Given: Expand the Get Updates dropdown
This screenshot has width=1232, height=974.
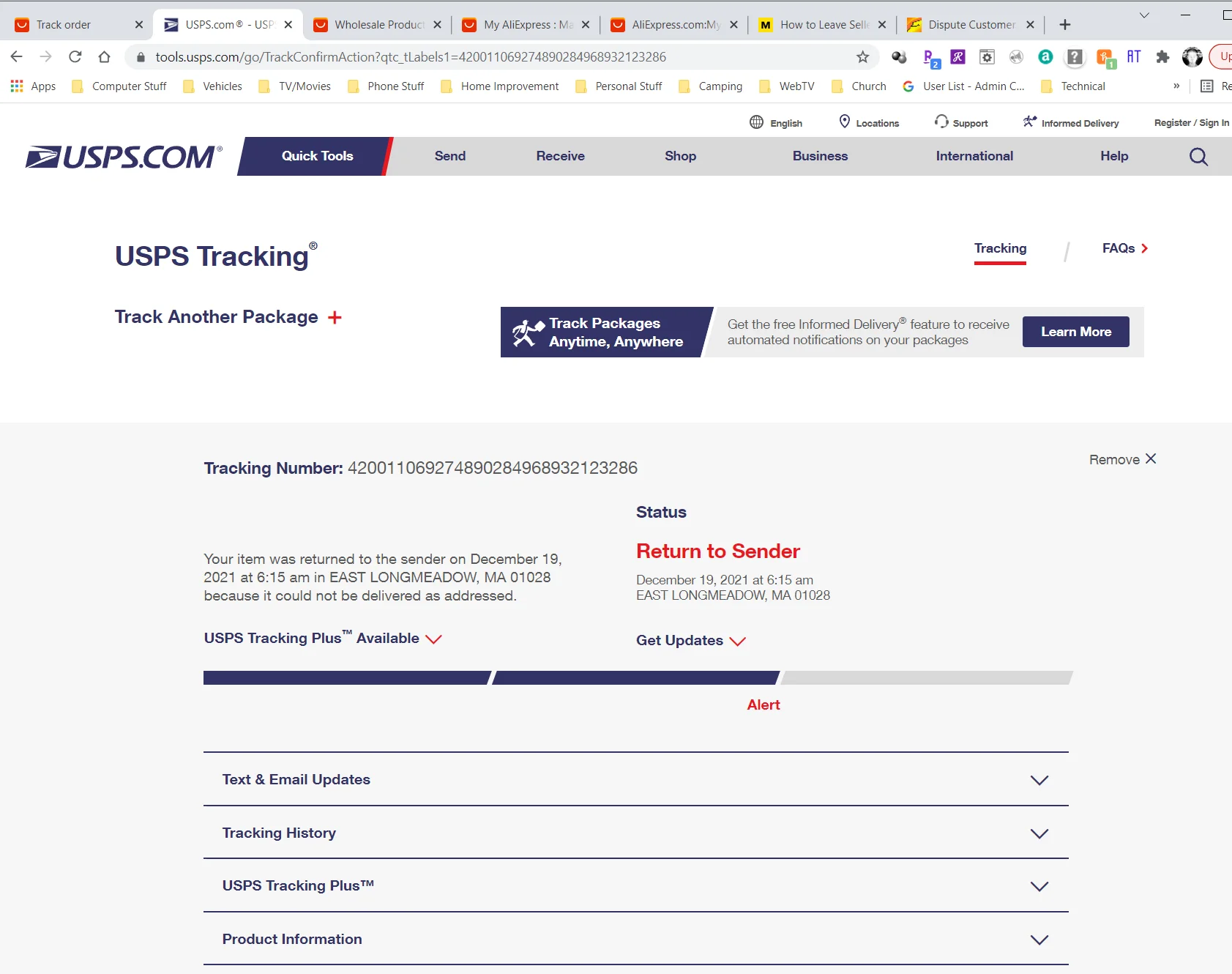Looking at the screenshot, I should [691, 641].
